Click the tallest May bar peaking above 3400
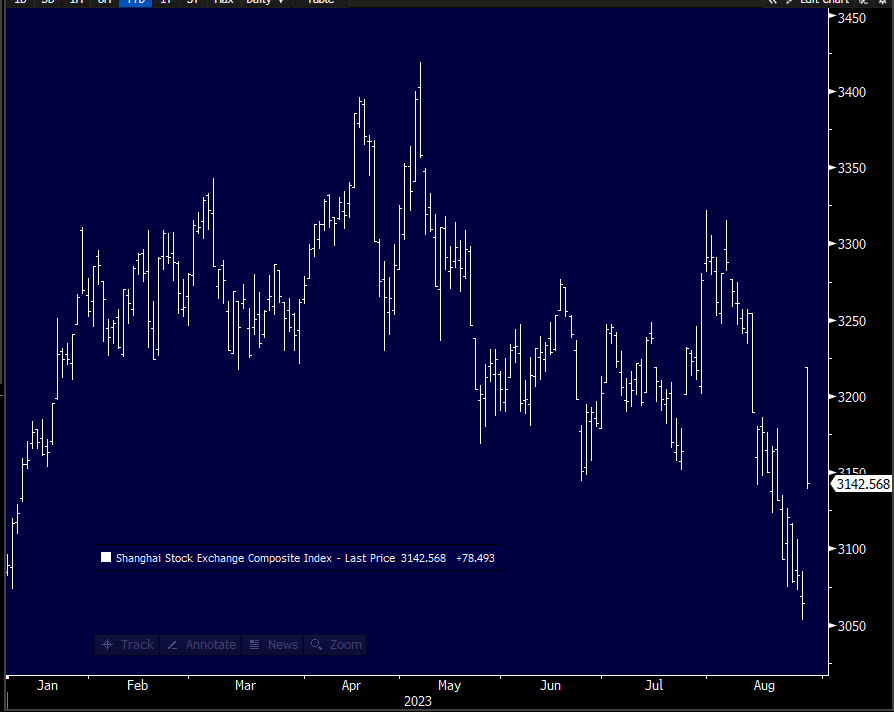 coord(420,109)
